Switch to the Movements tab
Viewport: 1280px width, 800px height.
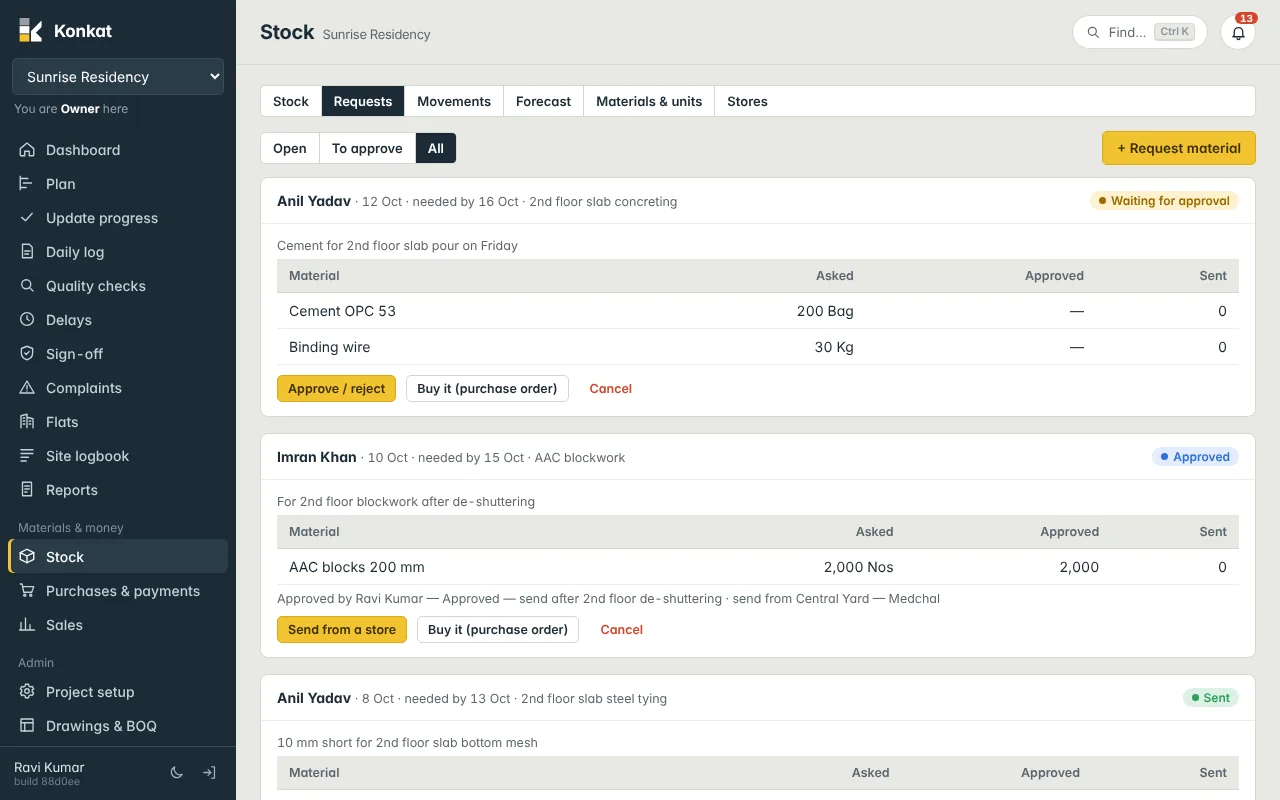point(454,101)
